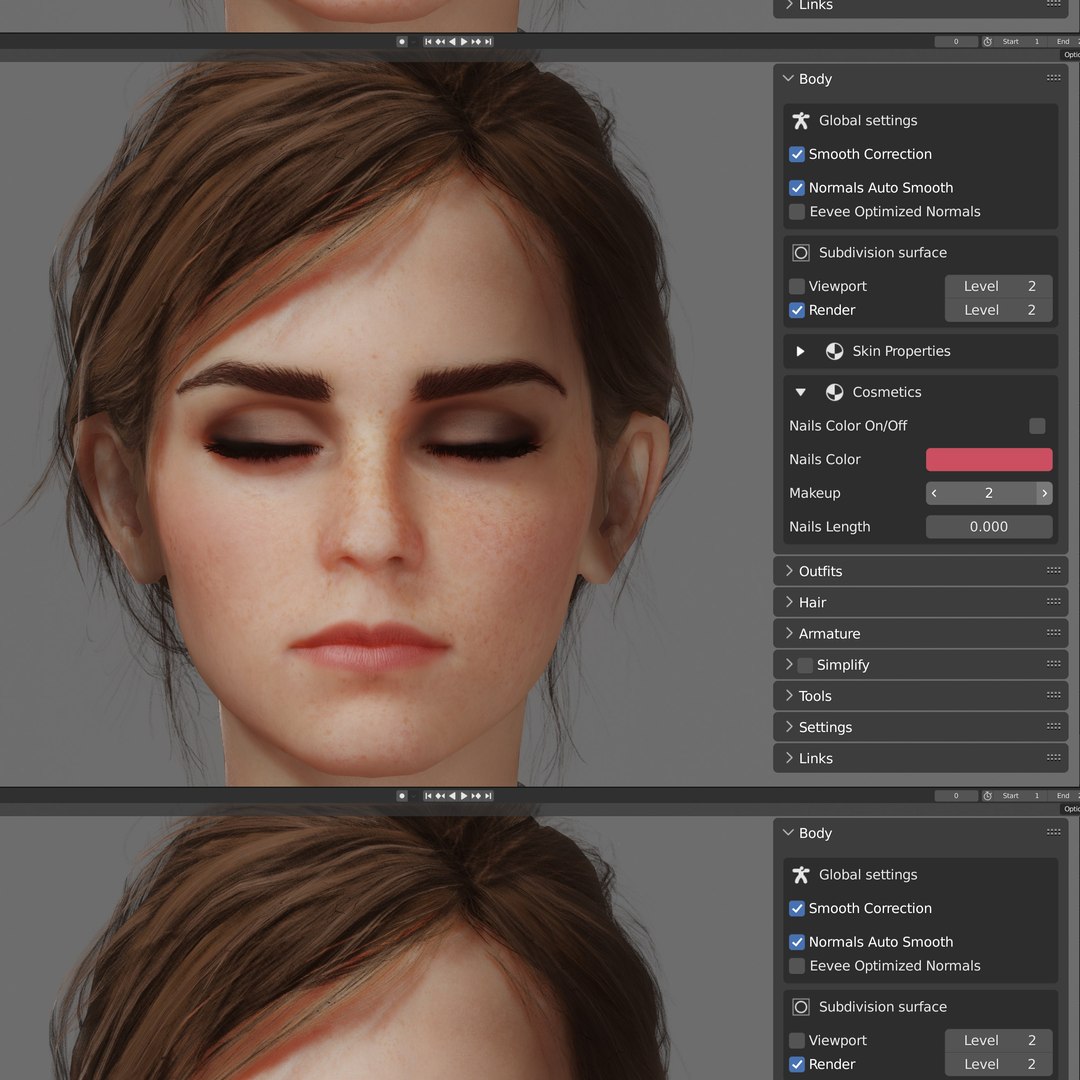Disable Render subdivision in middle Body panel
Screen dimensions: 1080x1080
point(797,310)
